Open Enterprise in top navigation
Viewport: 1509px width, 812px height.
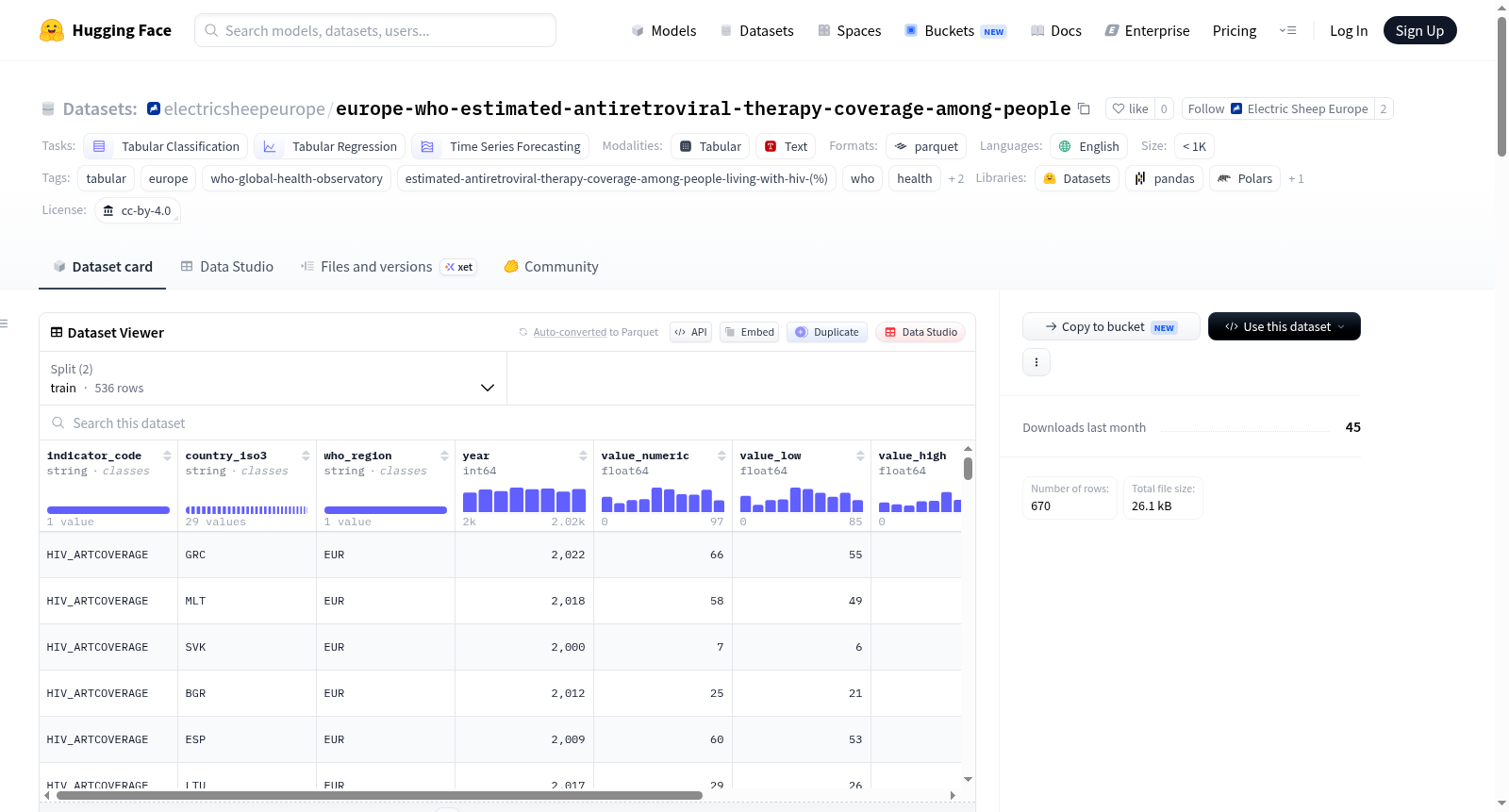(x=1147, y=30)
